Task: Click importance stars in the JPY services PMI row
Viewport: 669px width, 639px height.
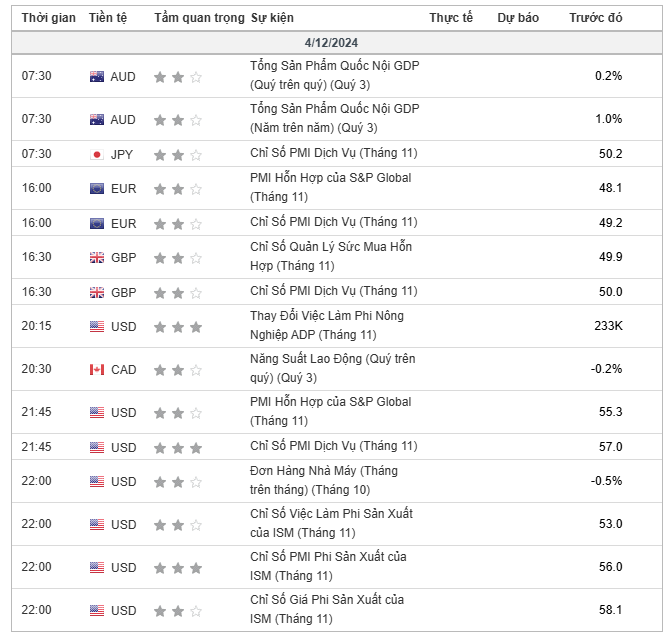Action: 177,154
